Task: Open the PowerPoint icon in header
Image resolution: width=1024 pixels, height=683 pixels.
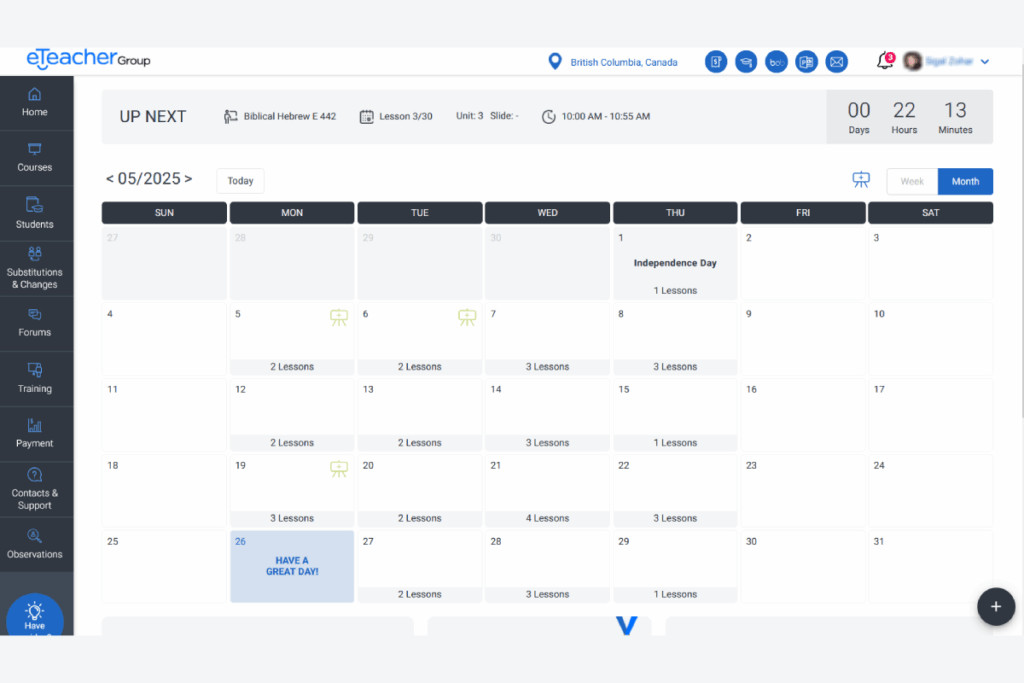Action: [x=807, y=62]
